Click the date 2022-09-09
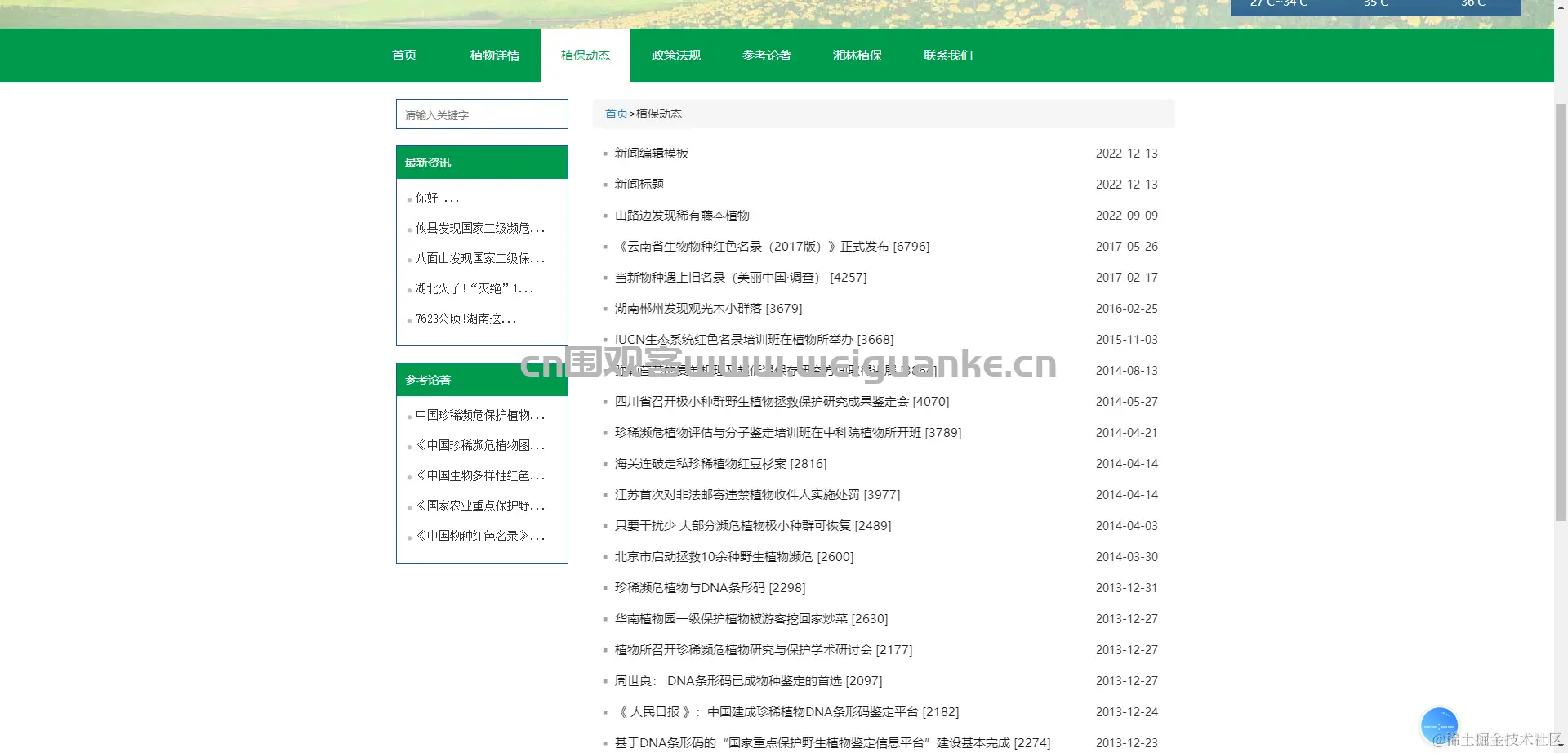Viewport: 1568px width, 753px height. 1126,216
